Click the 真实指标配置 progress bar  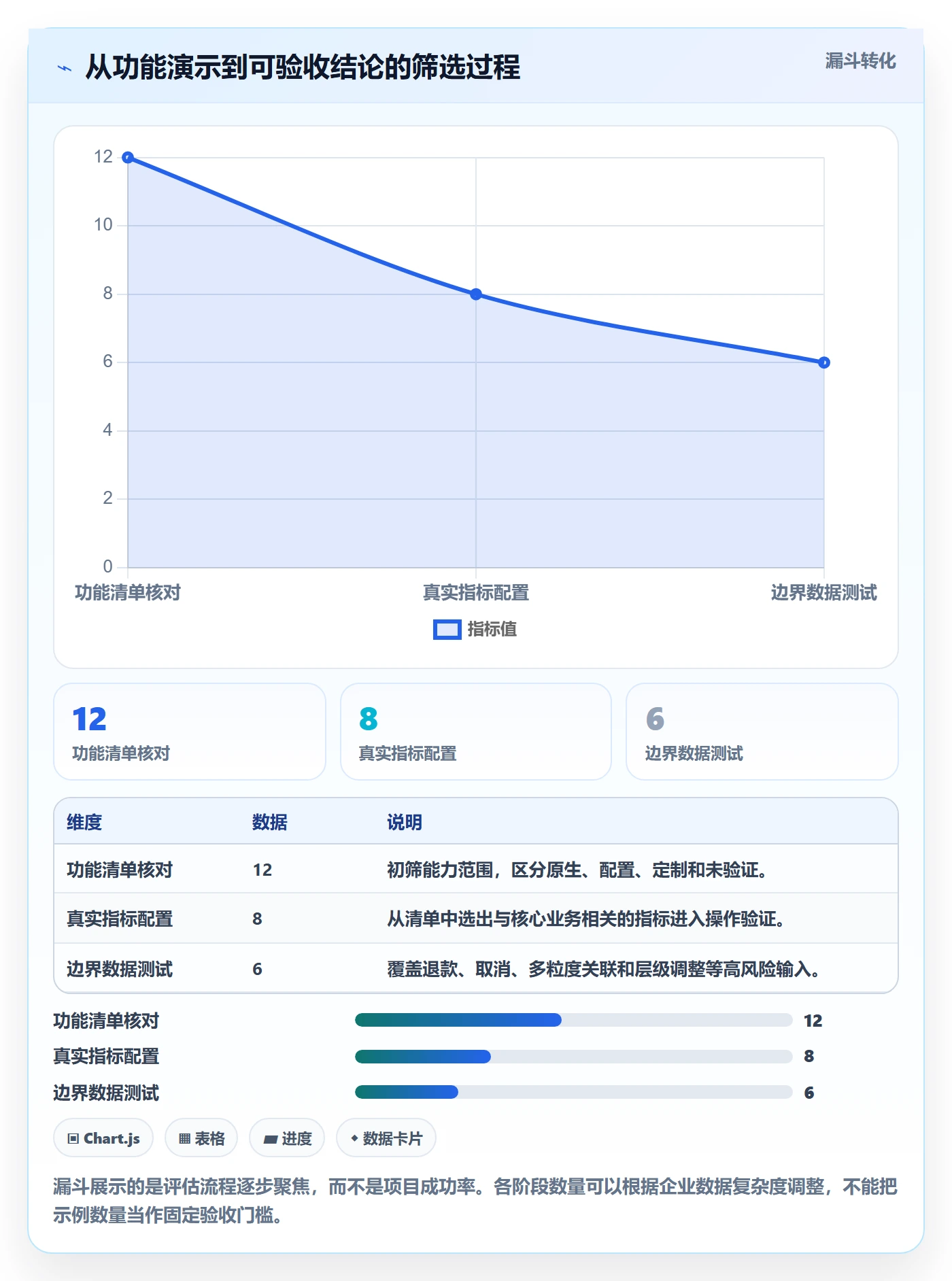click(x=574, y=1057)
